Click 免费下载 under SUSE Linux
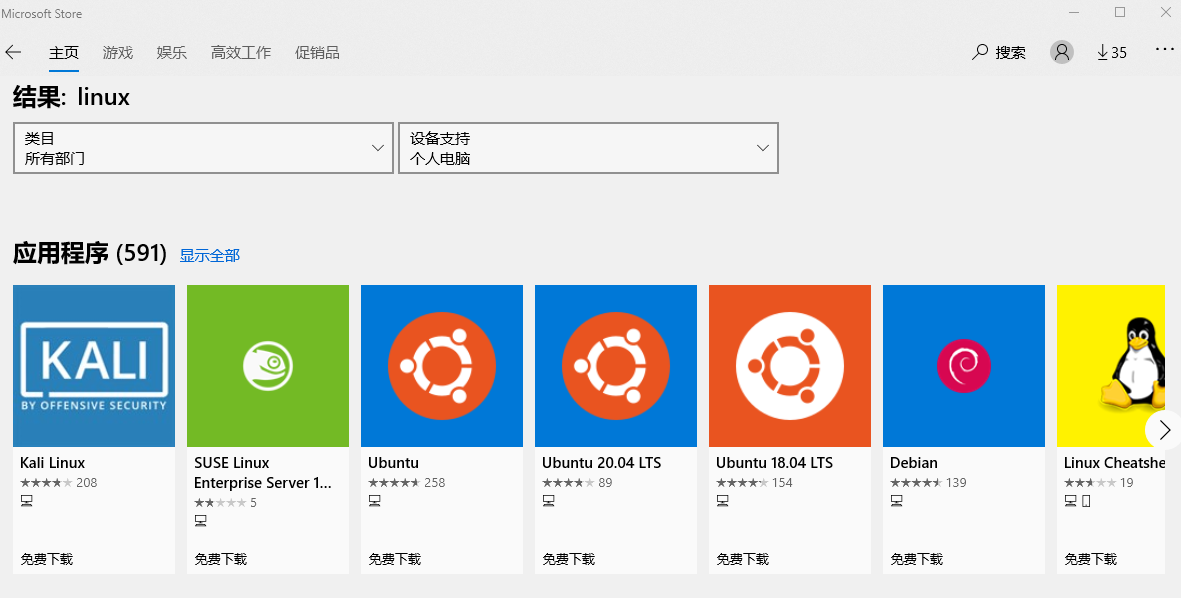The width and height of the screenshot is (1181, 598). [221, 559]
